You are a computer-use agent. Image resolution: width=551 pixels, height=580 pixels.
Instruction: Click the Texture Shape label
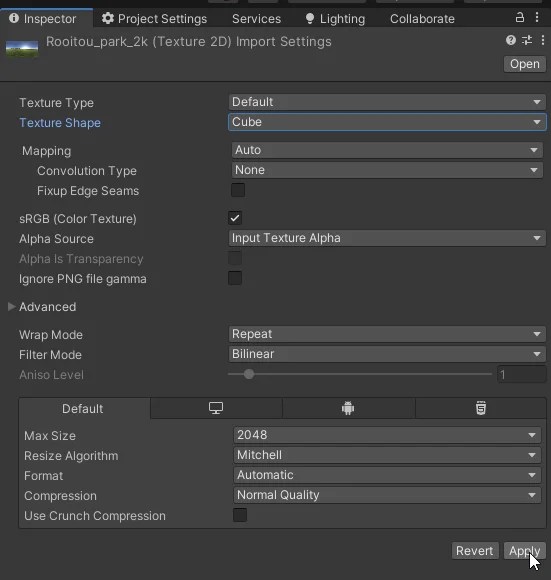pyautogui.click(x=60, y=123)
